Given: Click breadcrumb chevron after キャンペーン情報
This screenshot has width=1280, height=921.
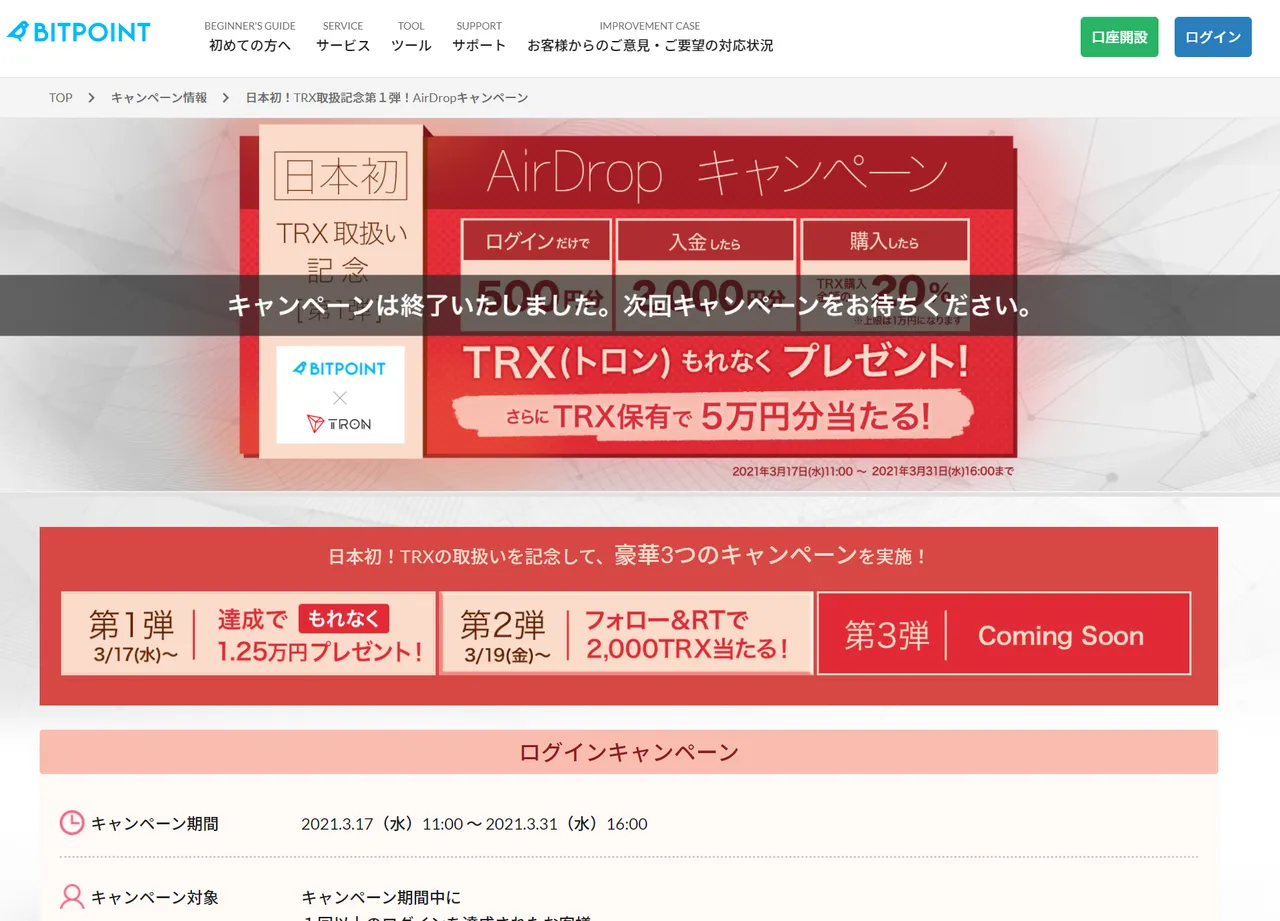Looking at the screenshot, I should 226,98.
